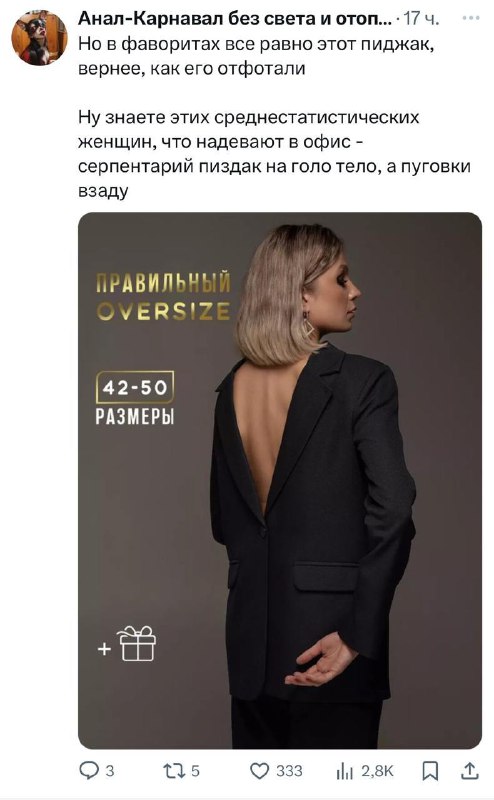The height and width of the screenshot is (800, 494).
Task: Click the like count 333
Action: point(289,770)
